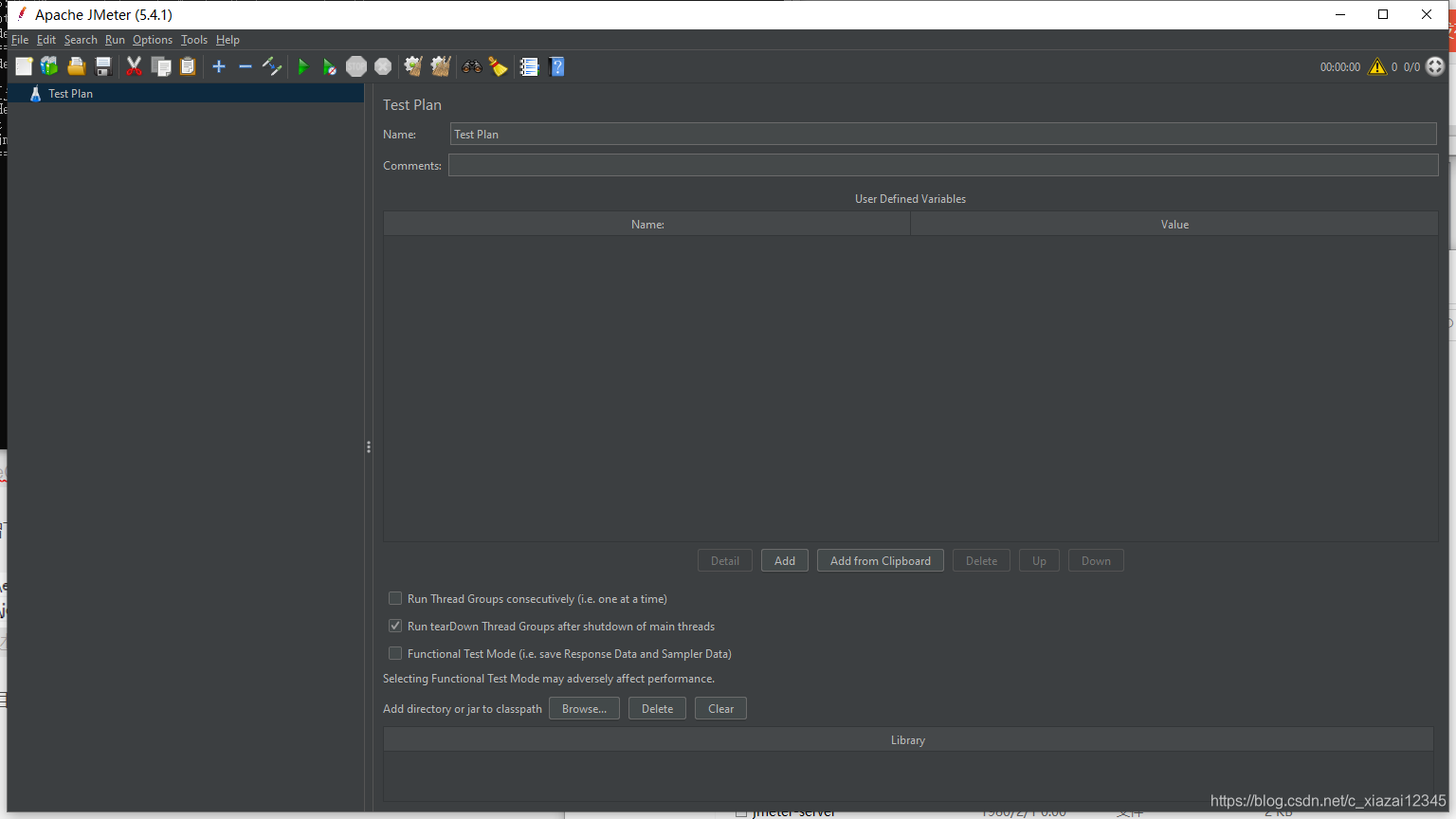Expand all nodes with plus icon
This screenshot has height=819, width=1456.
tap(219, 66)
